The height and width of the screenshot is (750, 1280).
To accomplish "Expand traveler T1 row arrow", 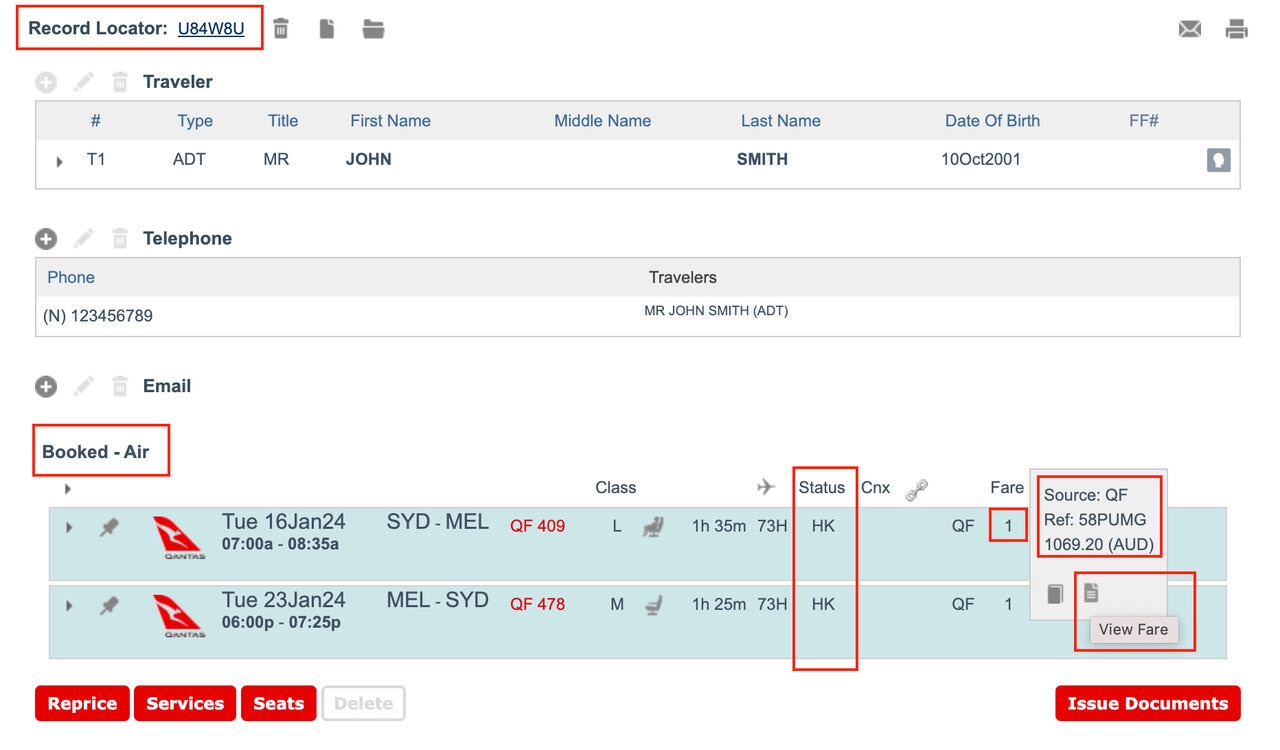I will pos(60,161).
